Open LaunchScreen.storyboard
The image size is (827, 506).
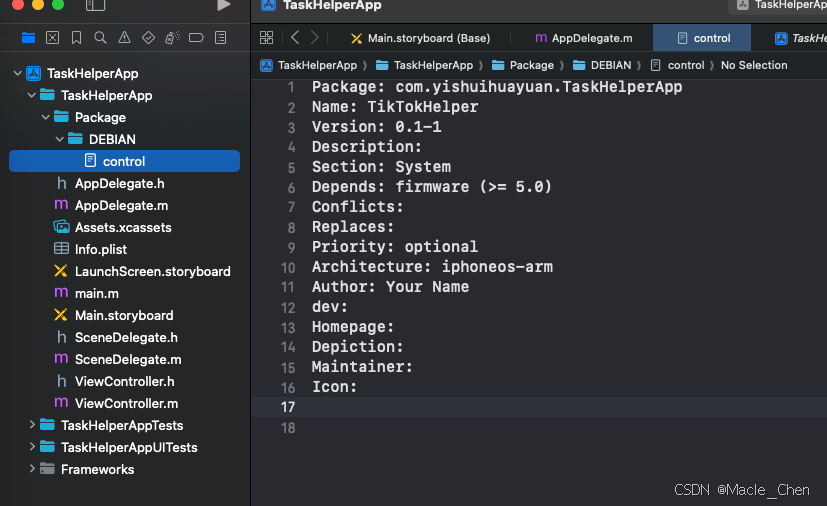tap(152, 271)
